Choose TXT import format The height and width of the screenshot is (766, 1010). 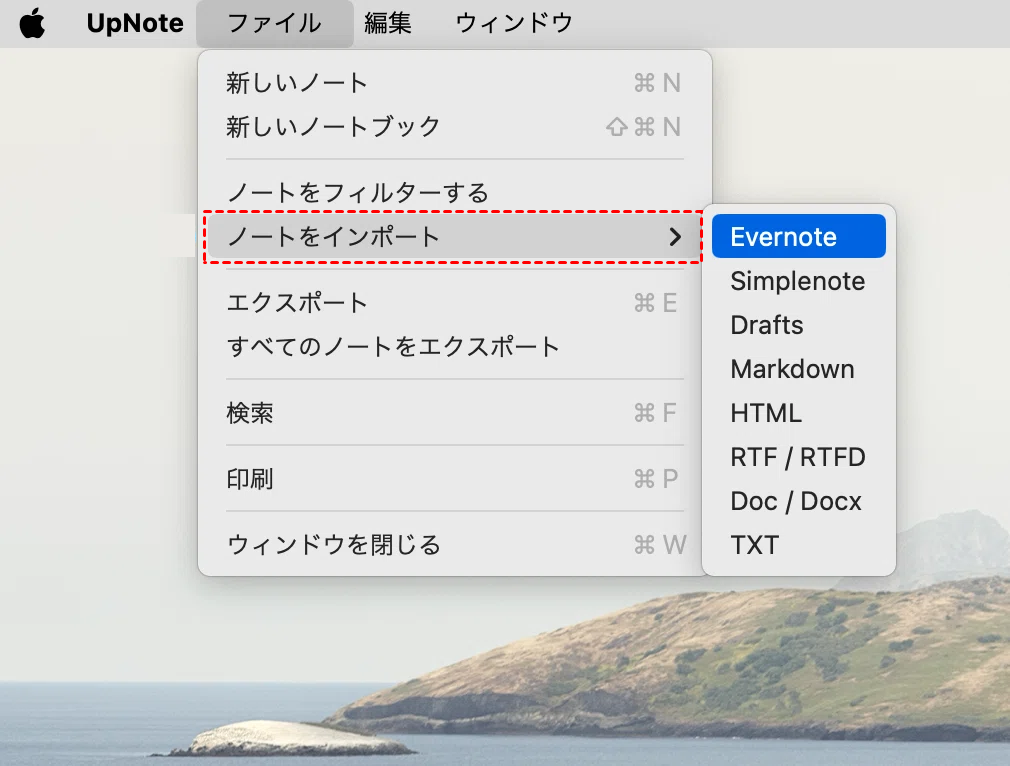tap(799, 545)
